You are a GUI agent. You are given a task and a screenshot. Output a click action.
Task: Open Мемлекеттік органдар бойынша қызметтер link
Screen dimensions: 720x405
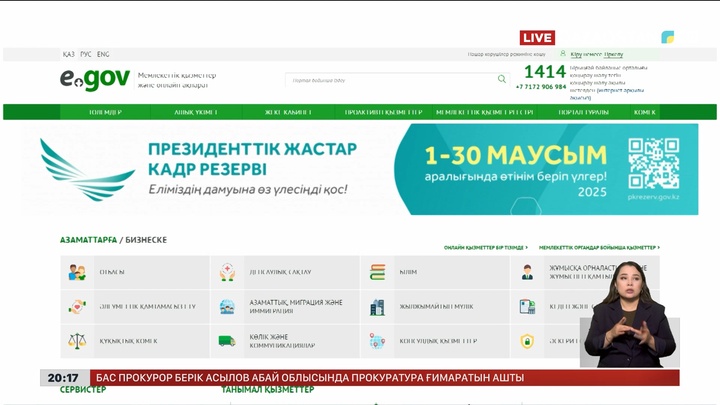599,248
